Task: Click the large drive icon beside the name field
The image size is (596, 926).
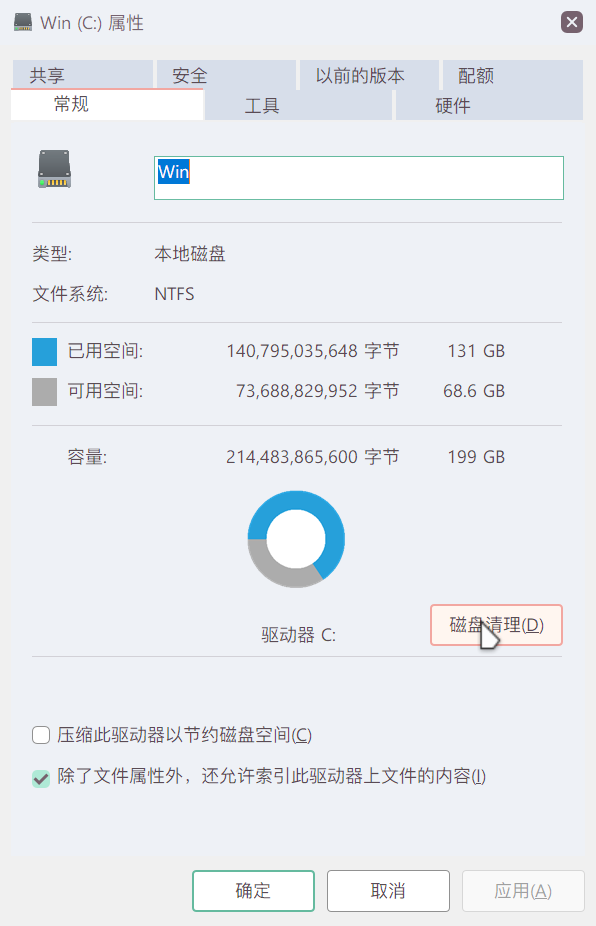Action: pos(54,169)
